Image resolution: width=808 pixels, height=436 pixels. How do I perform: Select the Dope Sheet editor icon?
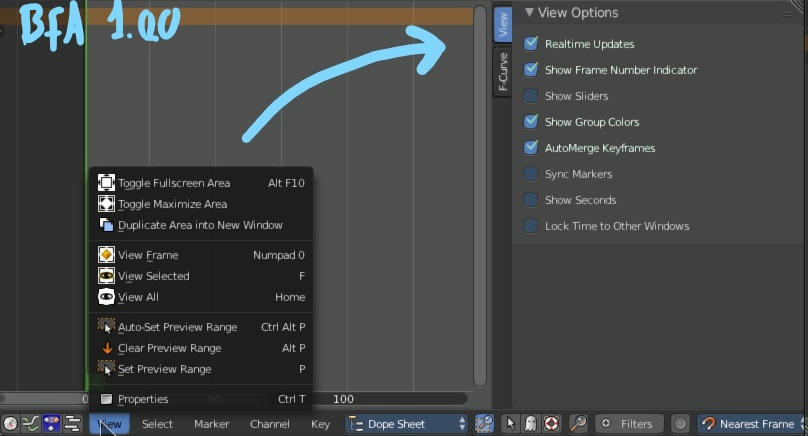(51, 424)
